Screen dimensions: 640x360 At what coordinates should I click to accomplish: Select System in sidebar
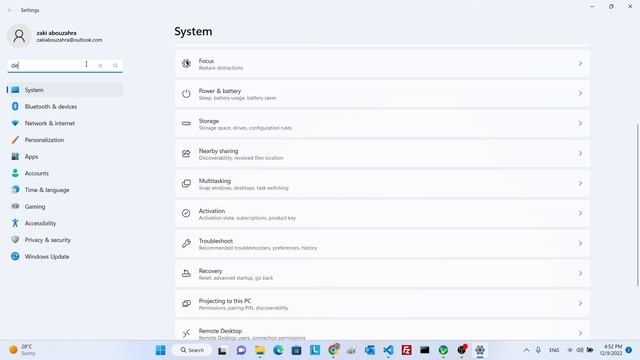(65, 90)
